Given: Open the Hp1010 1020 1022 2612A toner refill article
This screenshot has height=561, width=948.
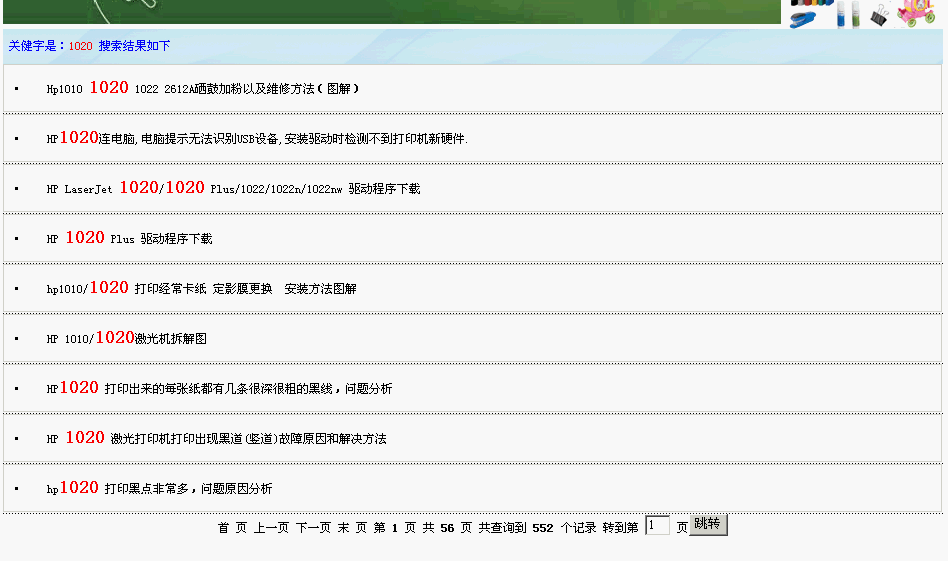Looking at the screenshot, I should [203, 88].
